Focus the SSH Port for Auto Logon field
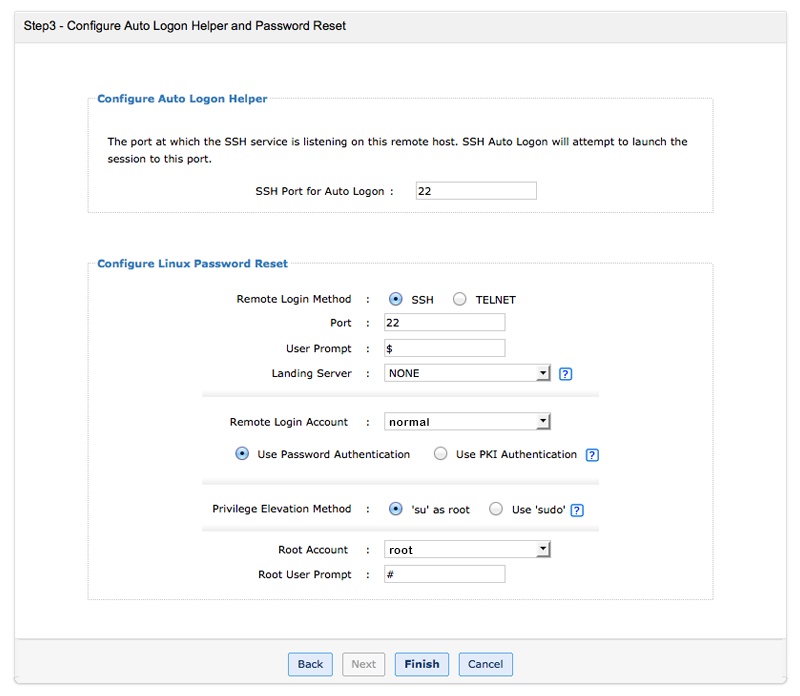 point(476,191)
